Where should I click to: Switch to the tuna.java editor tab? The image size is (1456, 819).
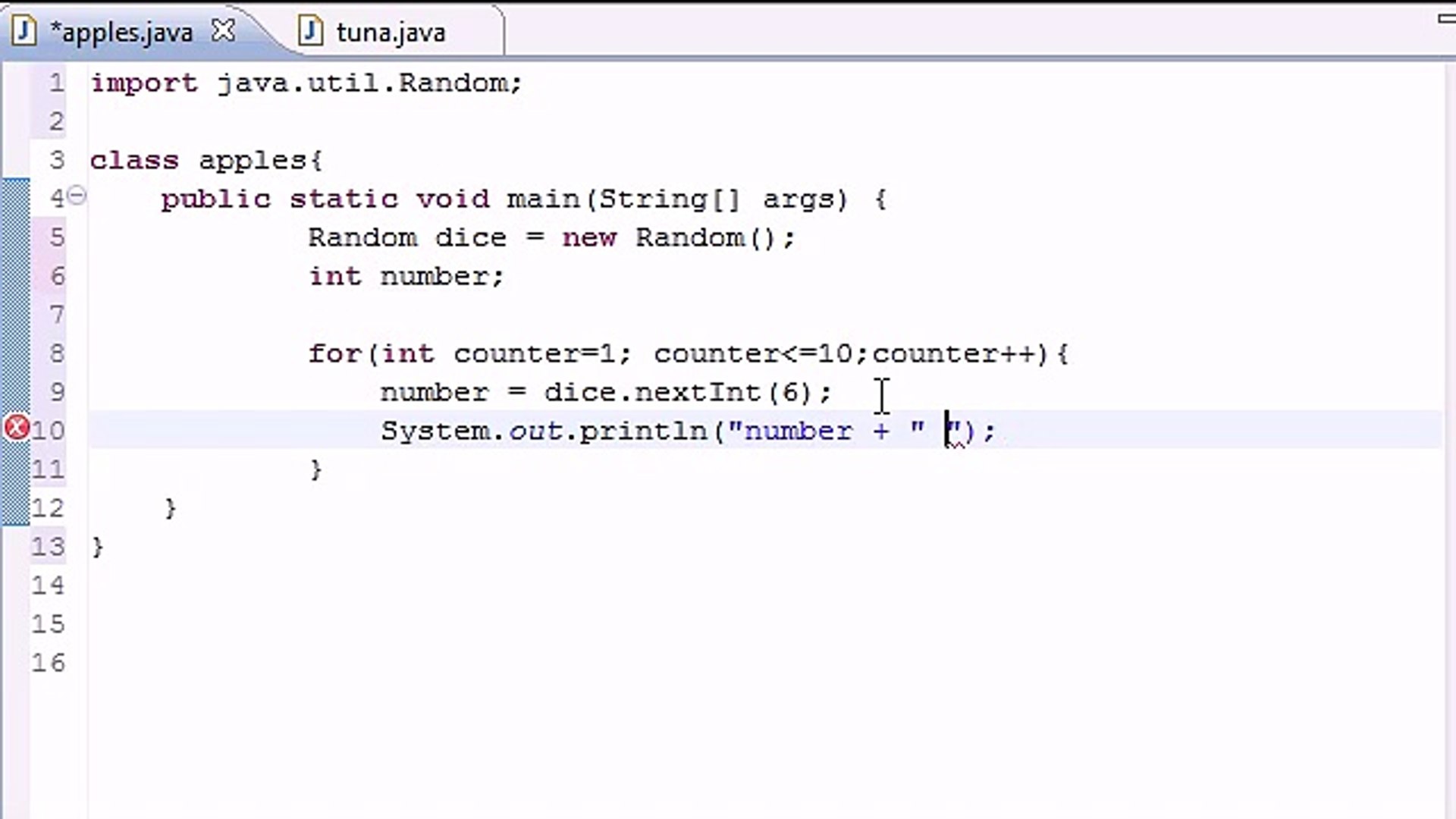tap(391, 33)
